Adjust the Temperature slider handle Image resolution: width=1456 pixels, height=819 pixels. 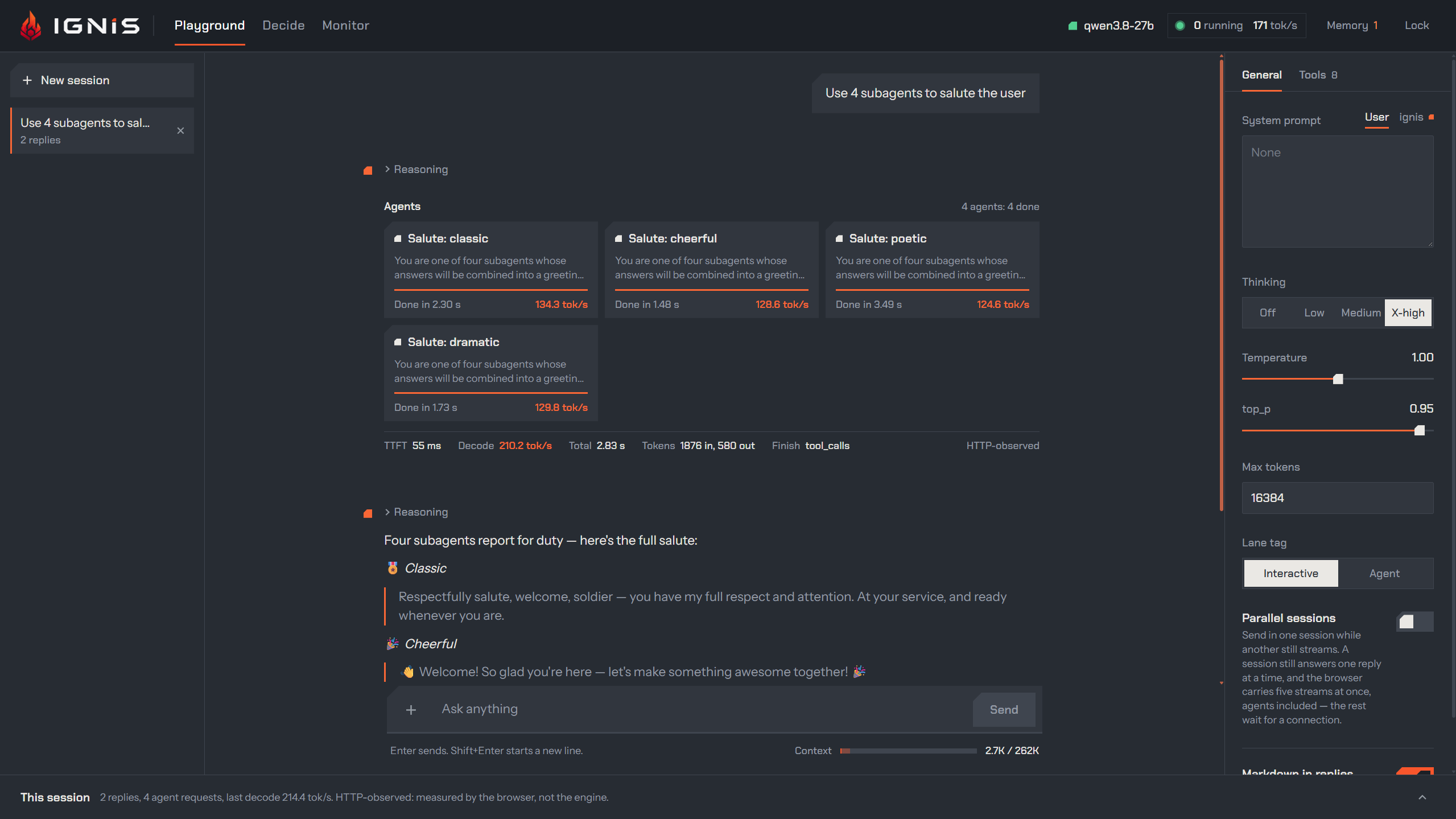(1338, 379)
